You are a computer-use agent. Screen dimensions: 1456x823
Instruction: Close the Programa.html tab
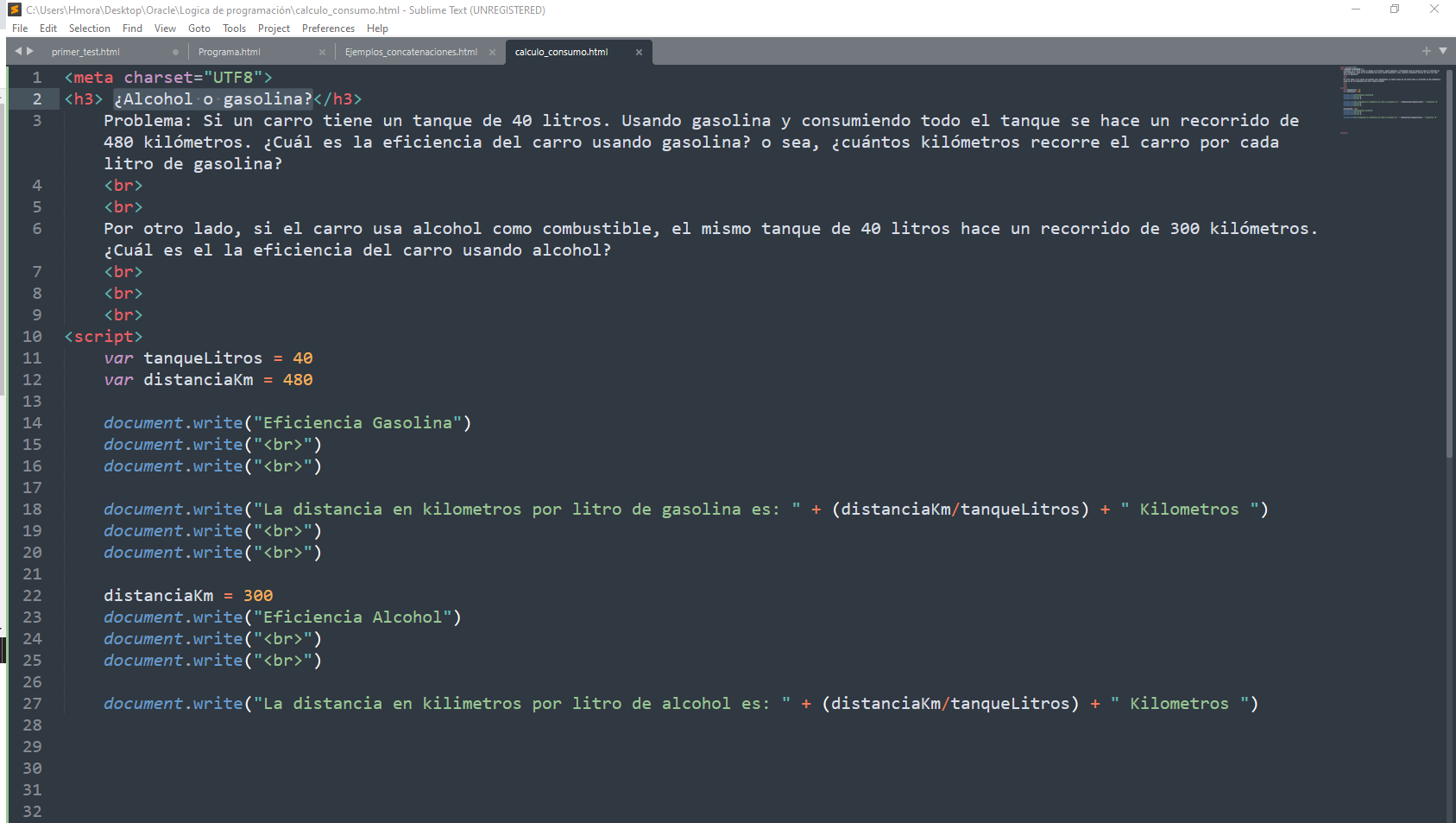322,52
